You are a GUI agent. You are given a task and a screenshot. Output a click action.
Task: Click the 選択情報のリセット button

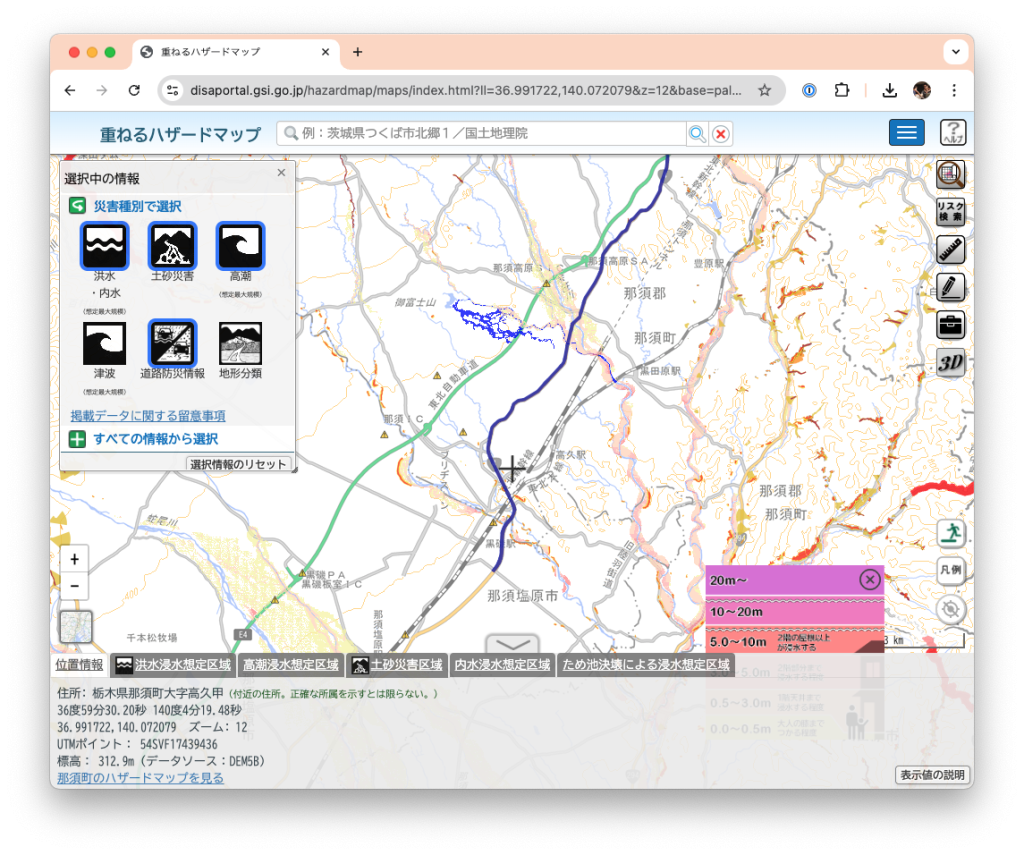238,464
